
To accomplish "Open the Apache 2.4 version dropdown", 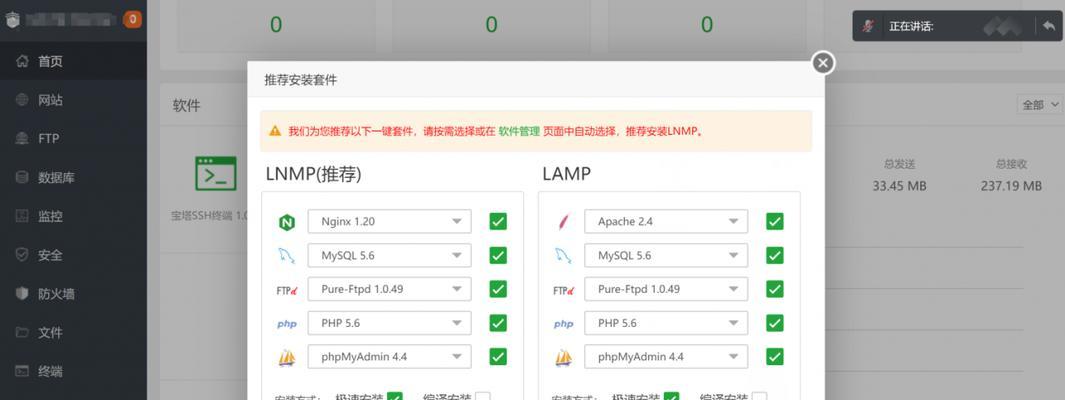I will (666, 221).
